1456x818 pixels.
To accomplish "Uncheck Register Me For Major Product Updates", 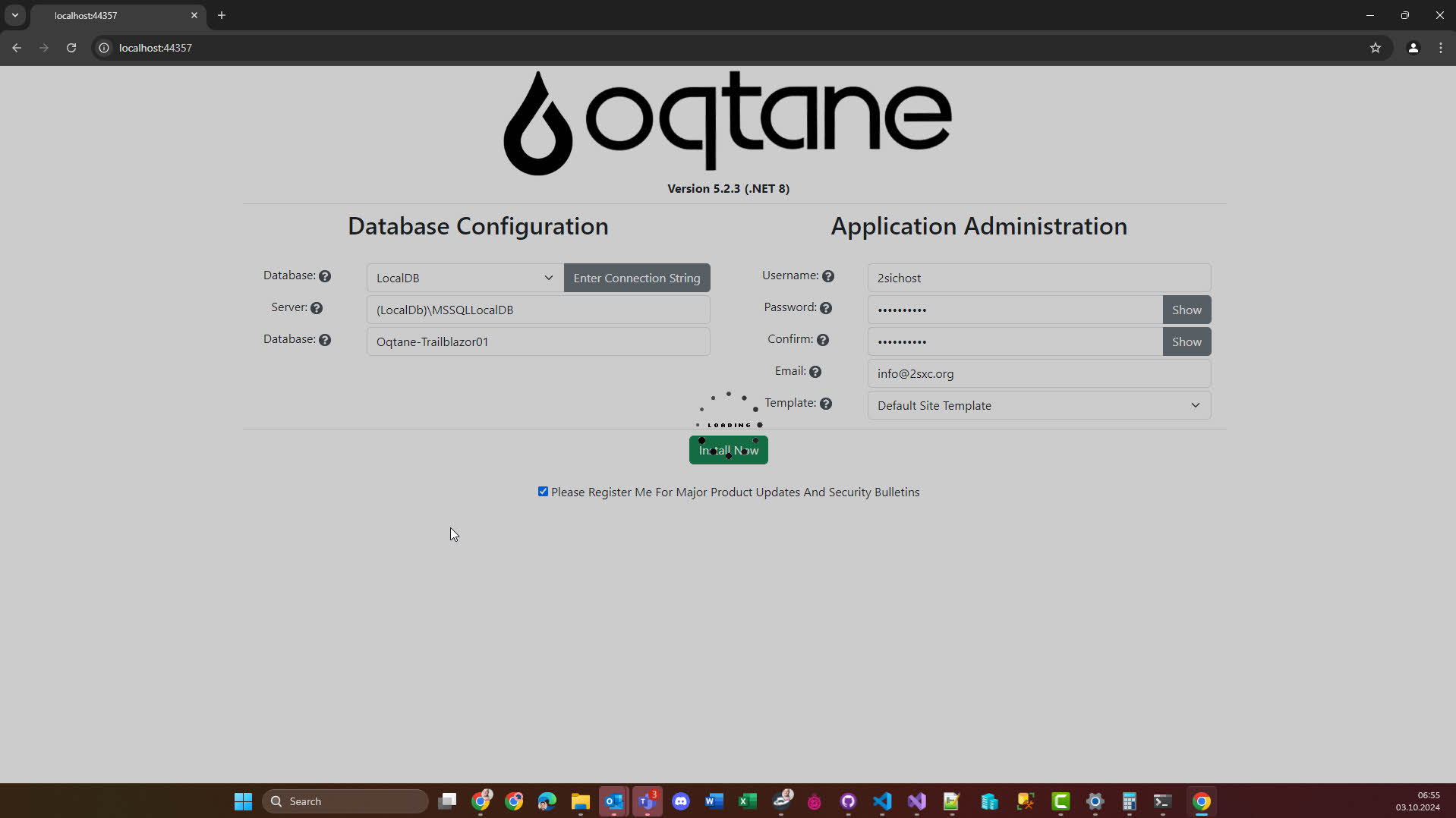I will click(x=542, y=491).
